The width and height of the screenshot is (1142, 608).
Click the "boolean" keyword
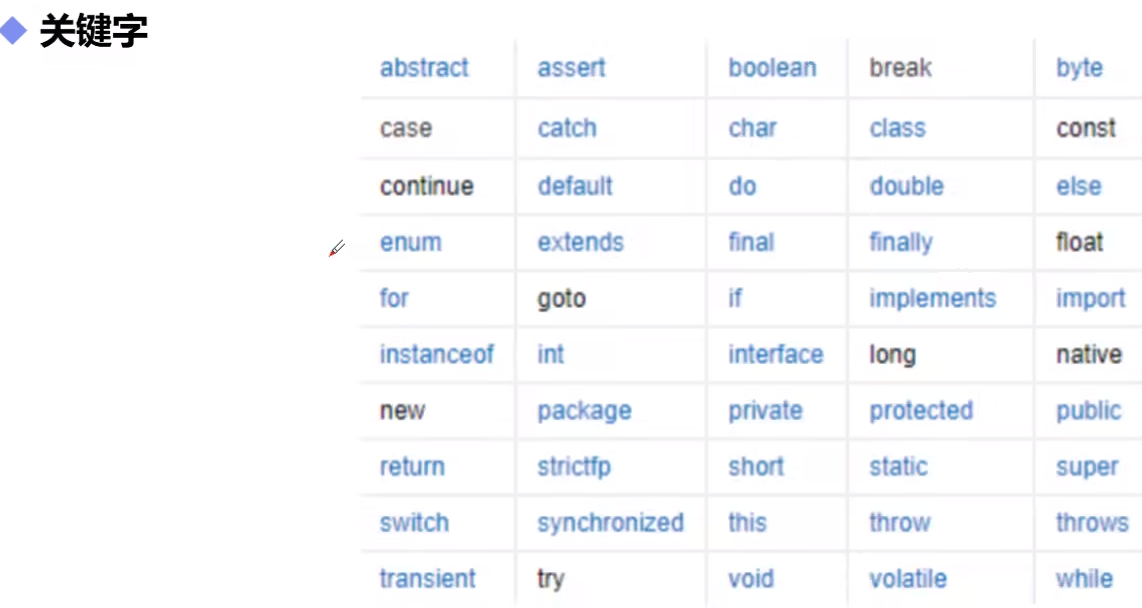click(x=772, y=68)
